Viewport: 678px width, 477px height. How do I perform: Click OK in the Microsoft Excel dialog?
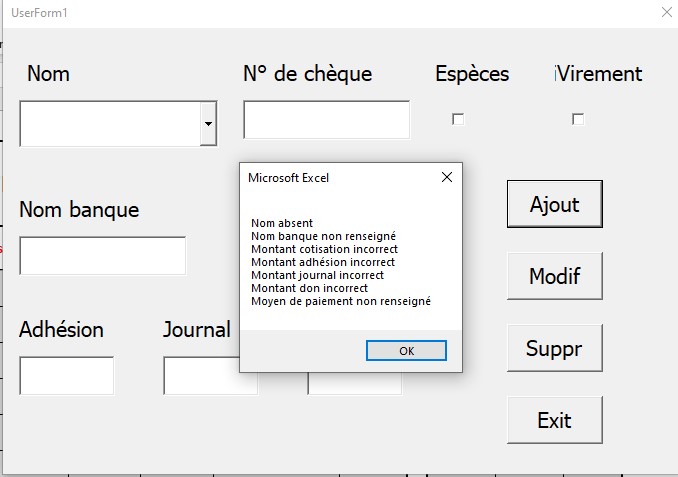[x=406, y=351]
